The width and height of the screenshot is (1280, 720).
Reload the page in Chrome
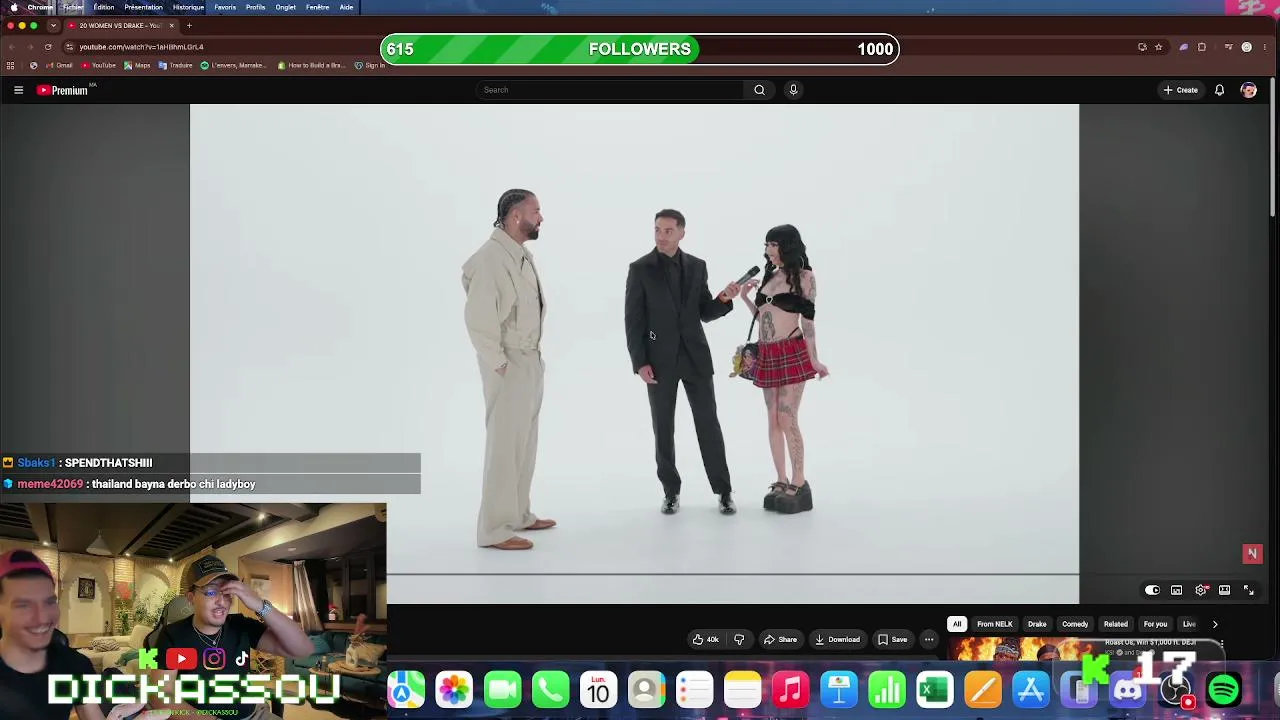pos(48,47)
